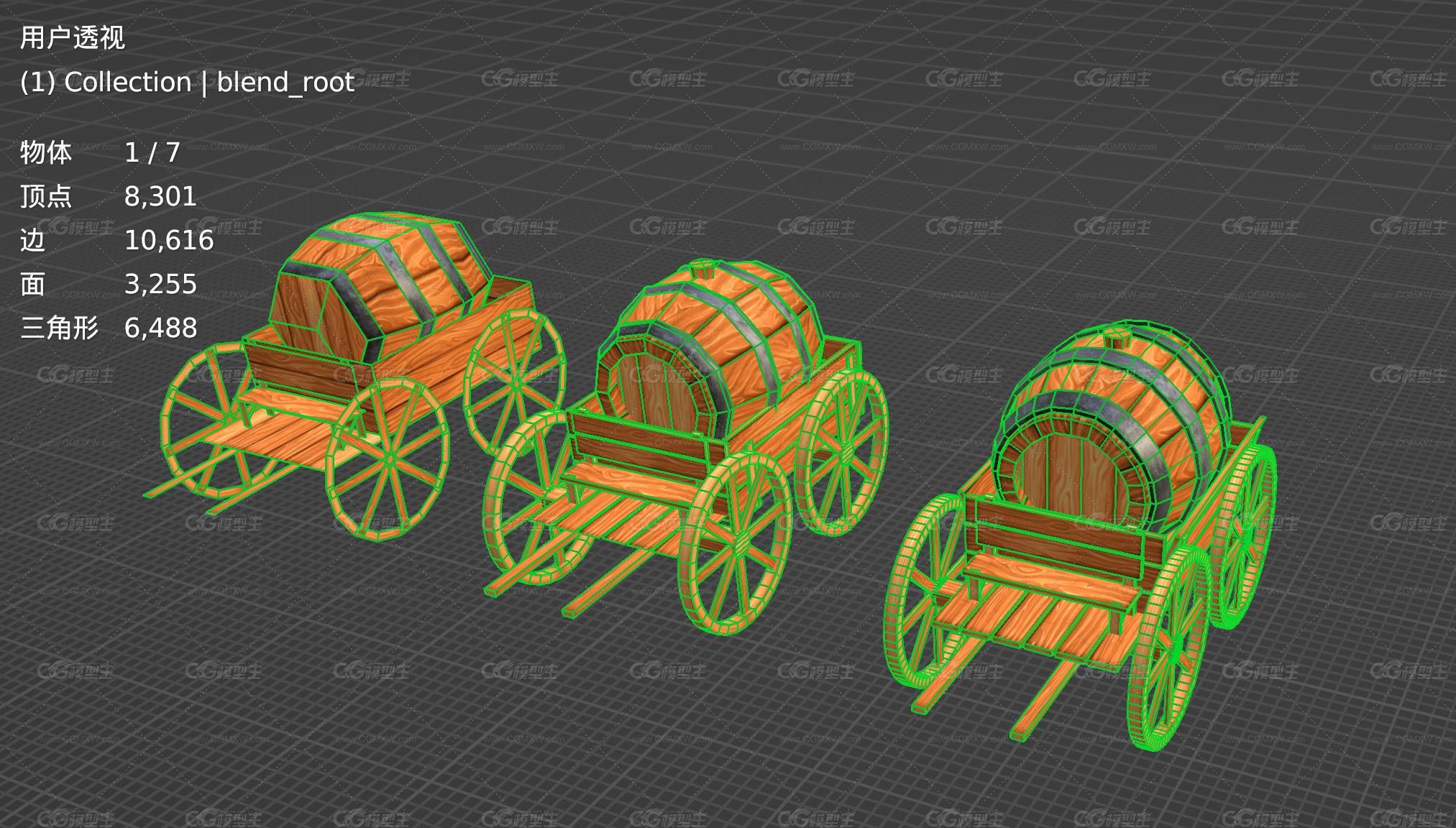Select the left cart's front right wheel
Screen dimensions: 1456x828
pos(388,458)
